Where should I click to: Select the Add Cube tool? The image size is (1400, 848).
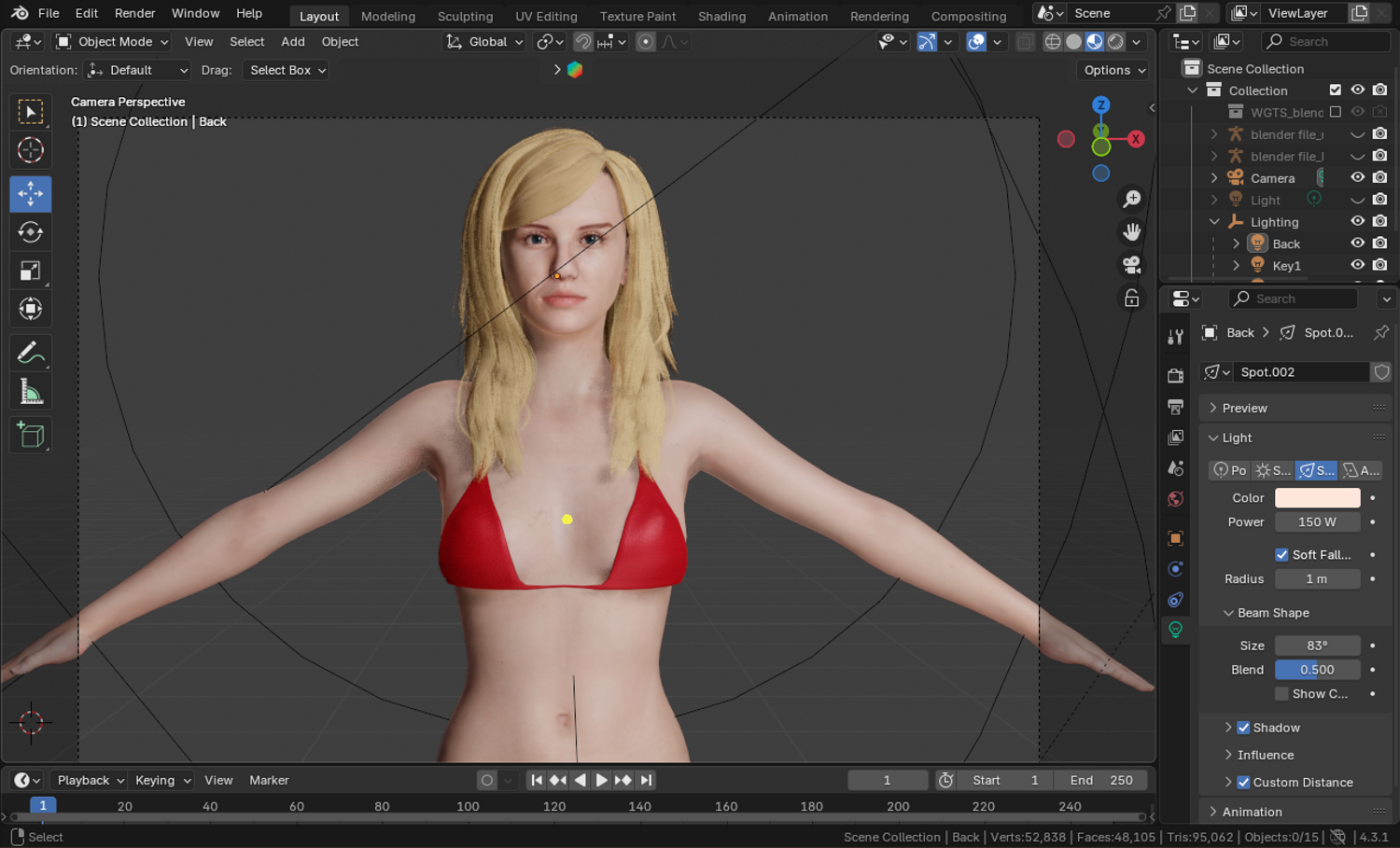pyautogui.click(x=31, y=435)
